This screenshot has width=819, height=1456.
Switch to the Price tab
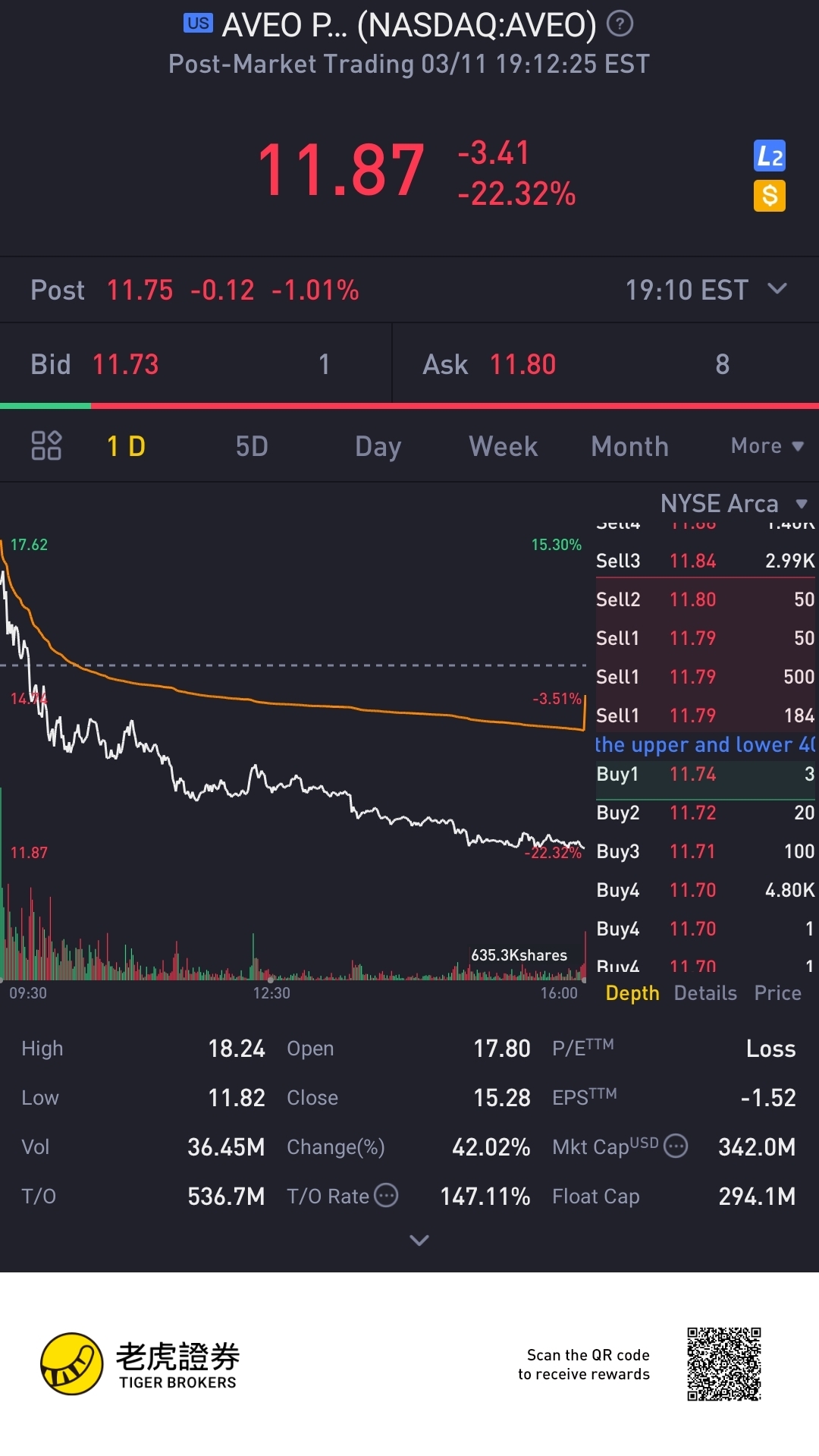coord(777,993)
